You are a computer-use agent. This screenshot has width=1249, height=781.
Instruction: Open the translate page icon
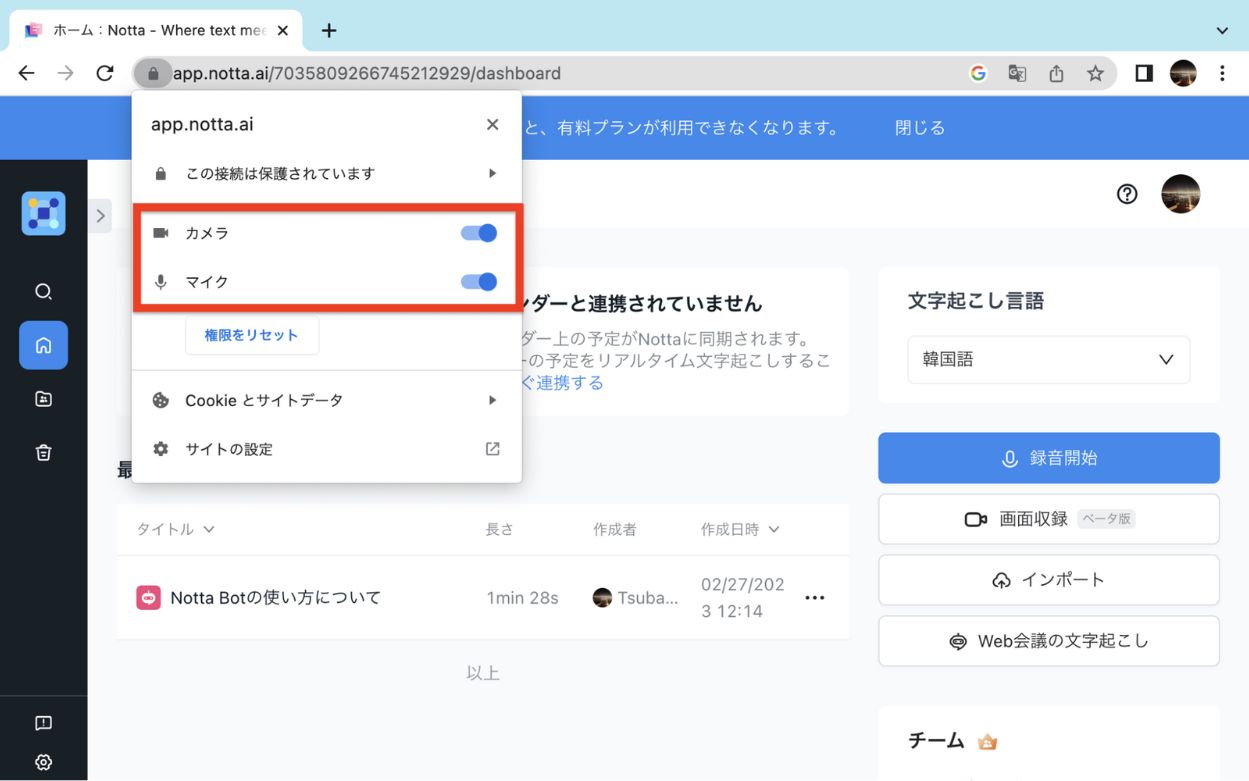point(1017,73)
